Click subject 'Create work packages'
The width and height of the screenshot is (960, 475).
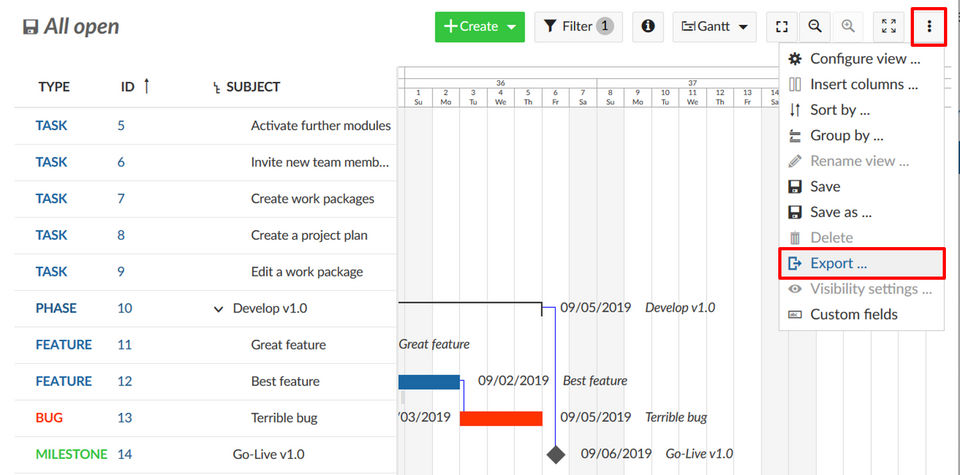coord(312,199)
